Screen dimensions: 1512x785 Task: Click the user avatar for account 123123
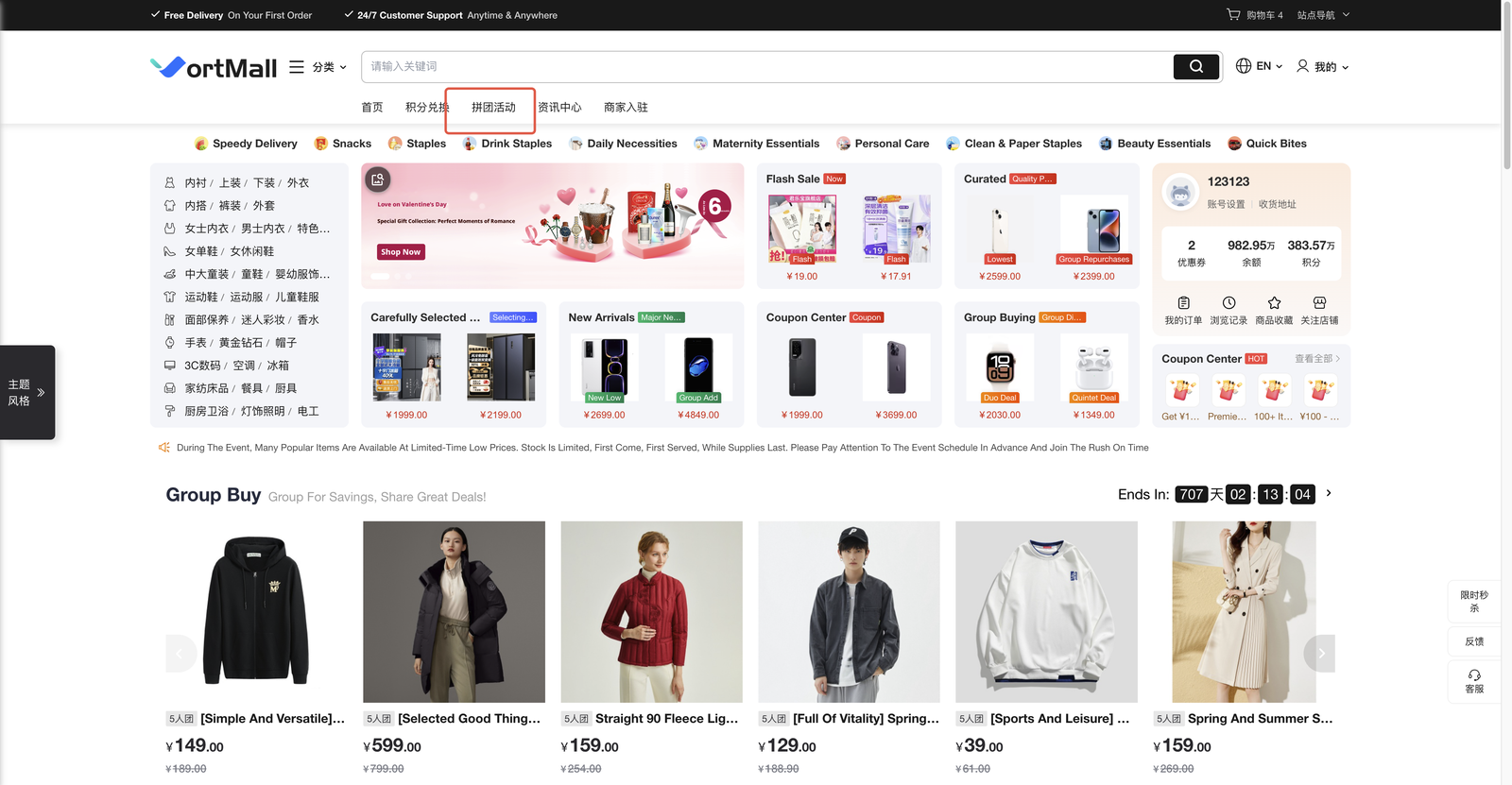pos(1180,192)
